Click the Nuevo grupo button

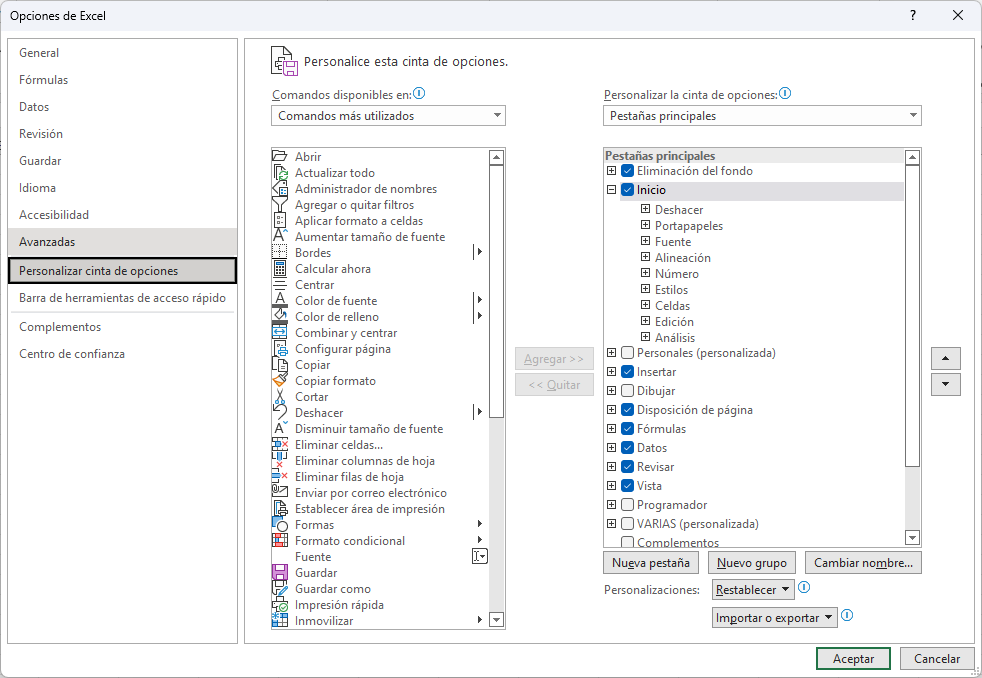[x=752, y=563]
